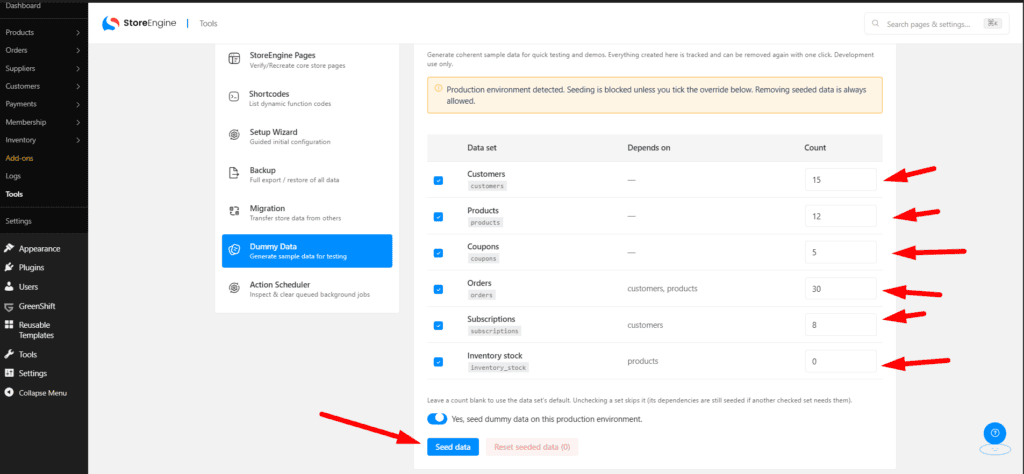
Task: Click the Reusable Templates grid icon
Action: 8,324
